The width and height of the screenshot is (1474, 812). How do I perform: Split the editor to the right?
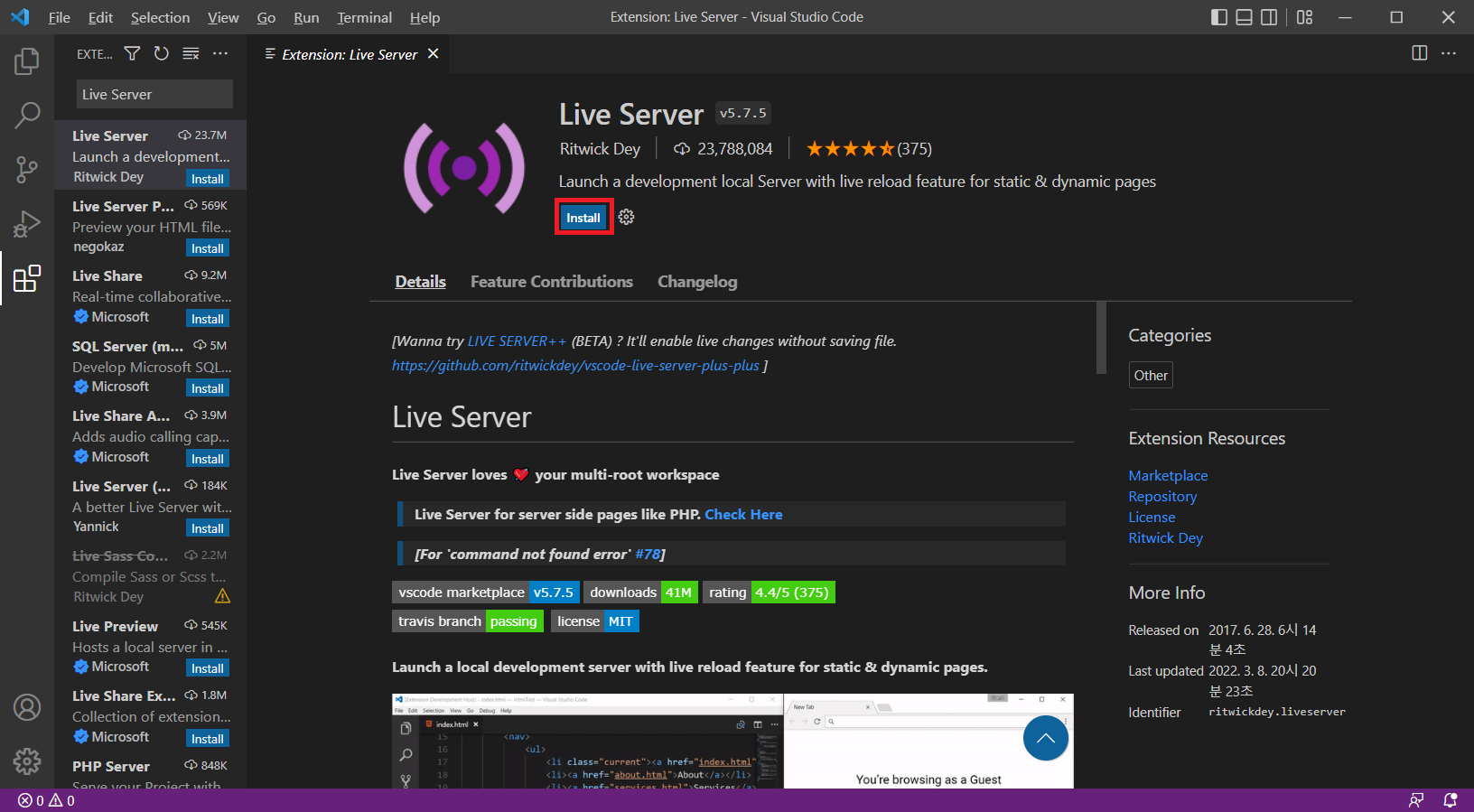coord(1420,53)
